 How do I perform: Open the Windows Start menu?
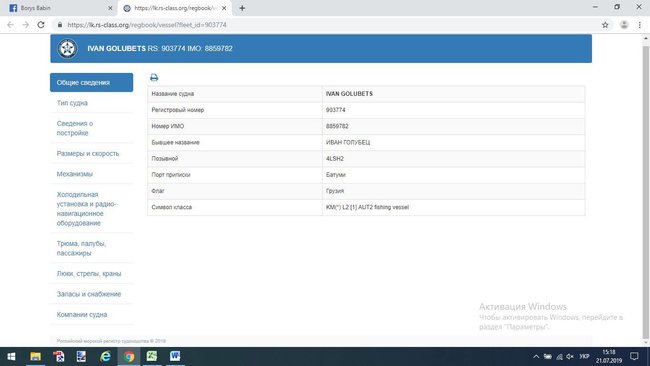[12, 356]
